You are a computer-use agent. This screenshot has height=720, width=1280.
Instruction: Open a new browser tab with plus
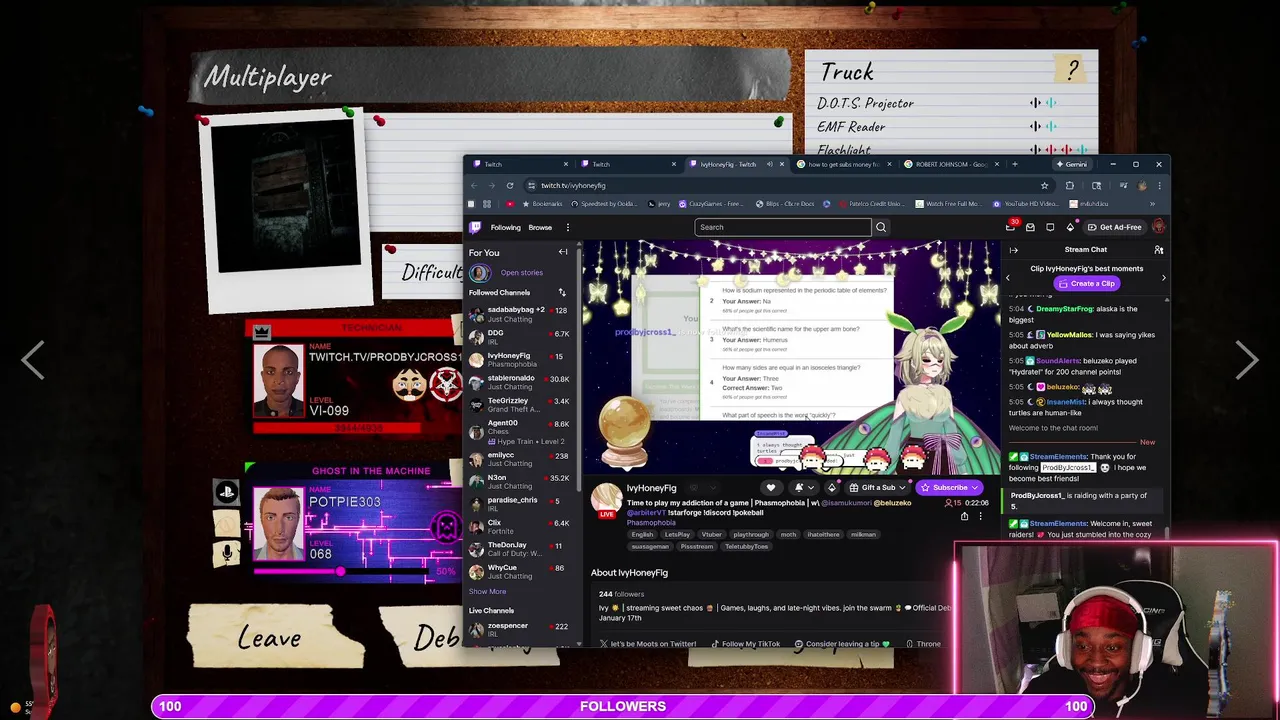tap(1014, 164)
